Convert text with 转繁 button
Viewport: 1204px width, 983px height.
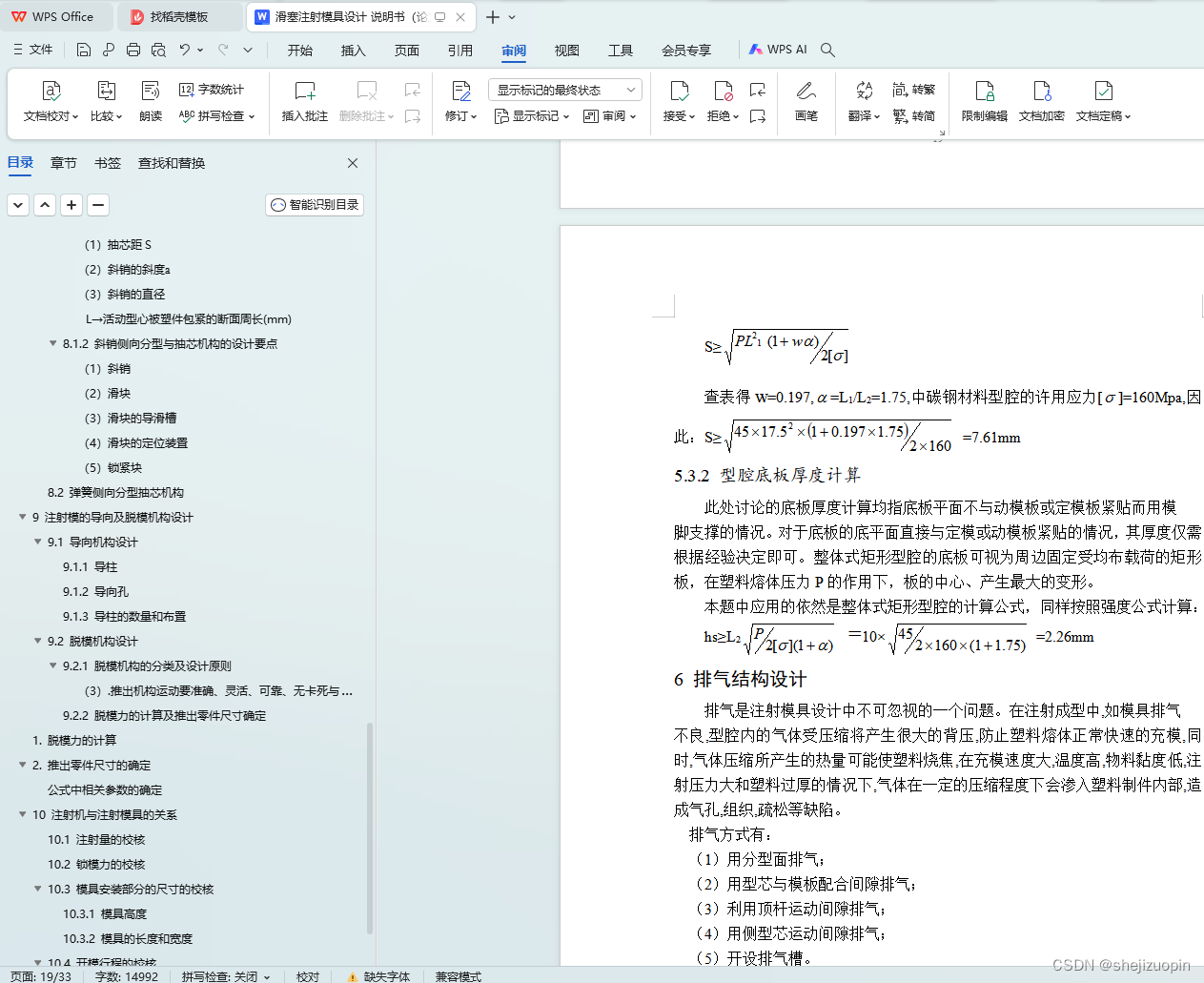(914, 90)
